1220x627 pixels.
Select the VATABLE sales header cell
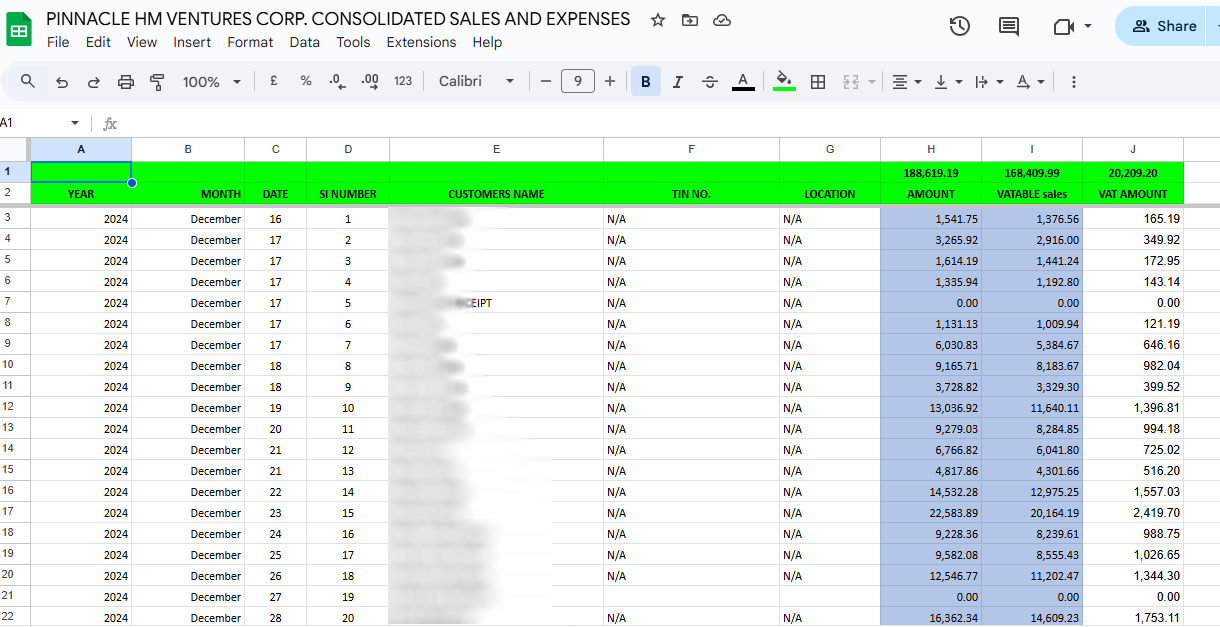[1032, 194]
